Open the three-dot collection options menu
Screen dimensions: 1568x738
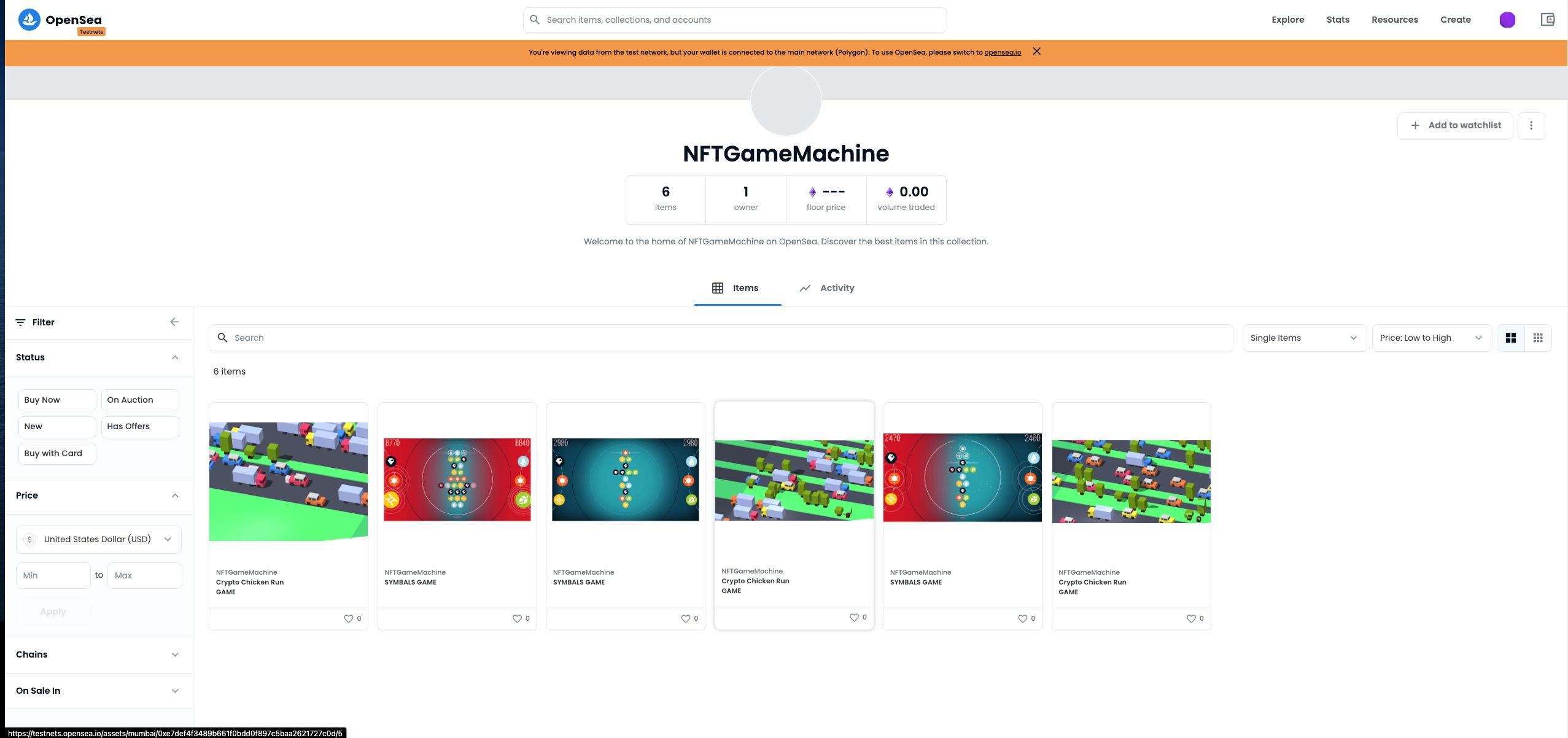tap(1531, 125)
